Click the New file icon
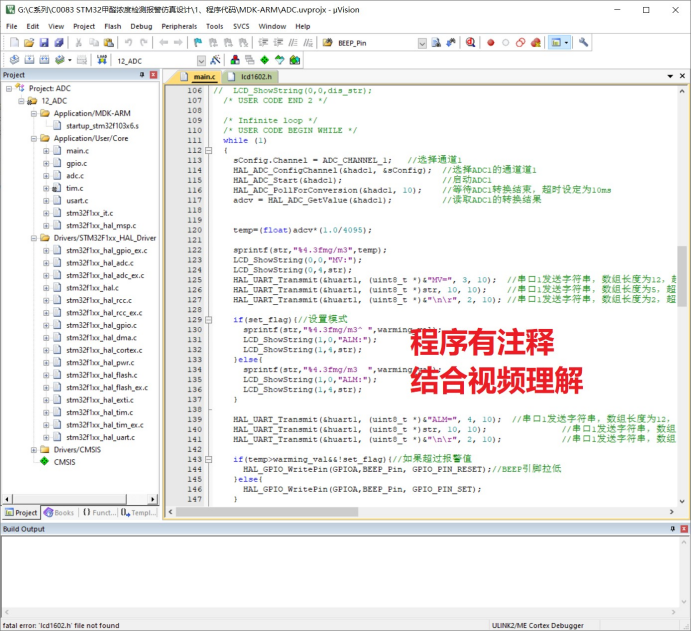 pos(14,42)
